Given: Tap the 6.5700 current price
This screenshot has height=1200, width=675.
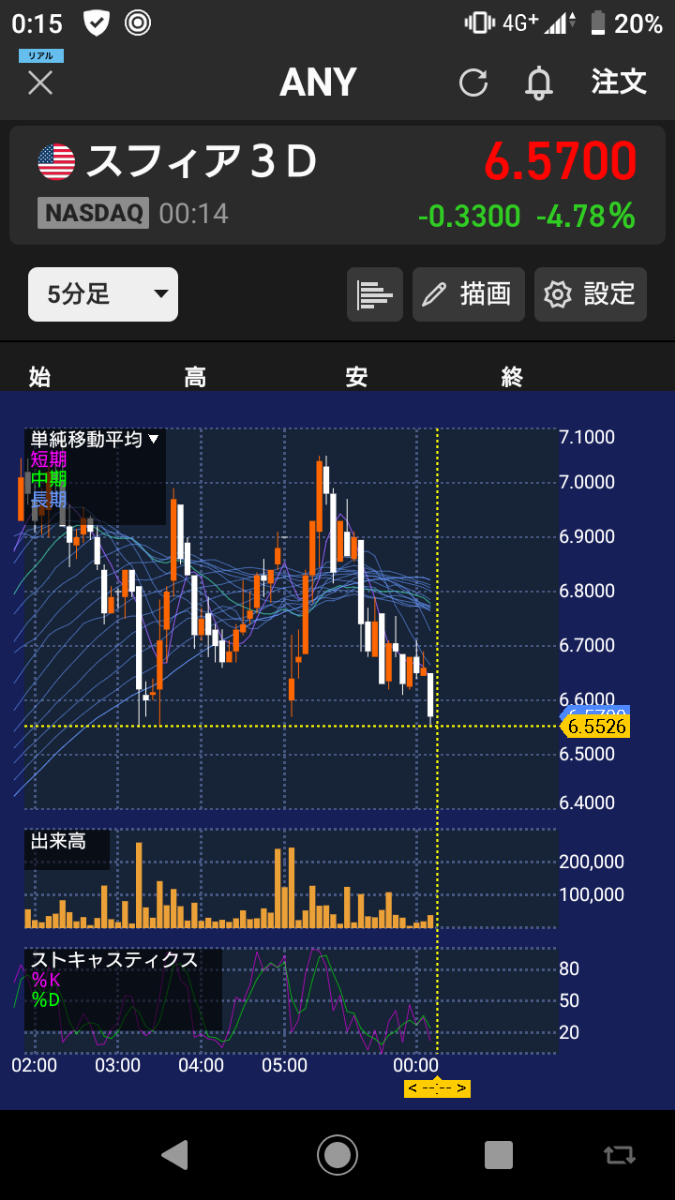Looking at the screenshot, I should 560,161.
